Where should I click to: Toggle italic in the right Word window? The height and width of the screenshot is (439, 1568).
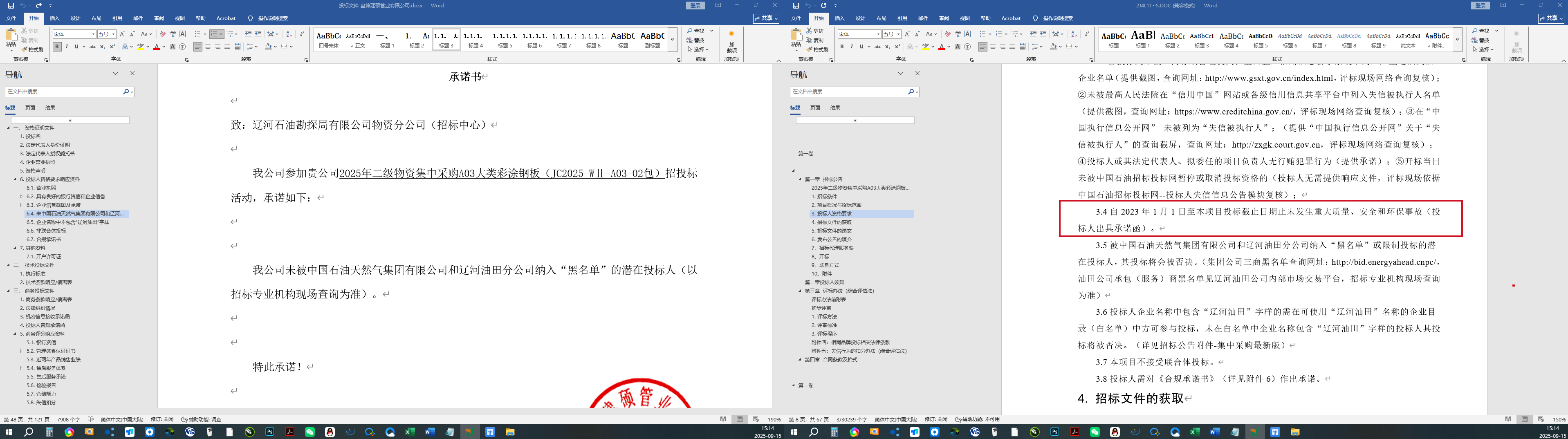click(x=852, y=46)
